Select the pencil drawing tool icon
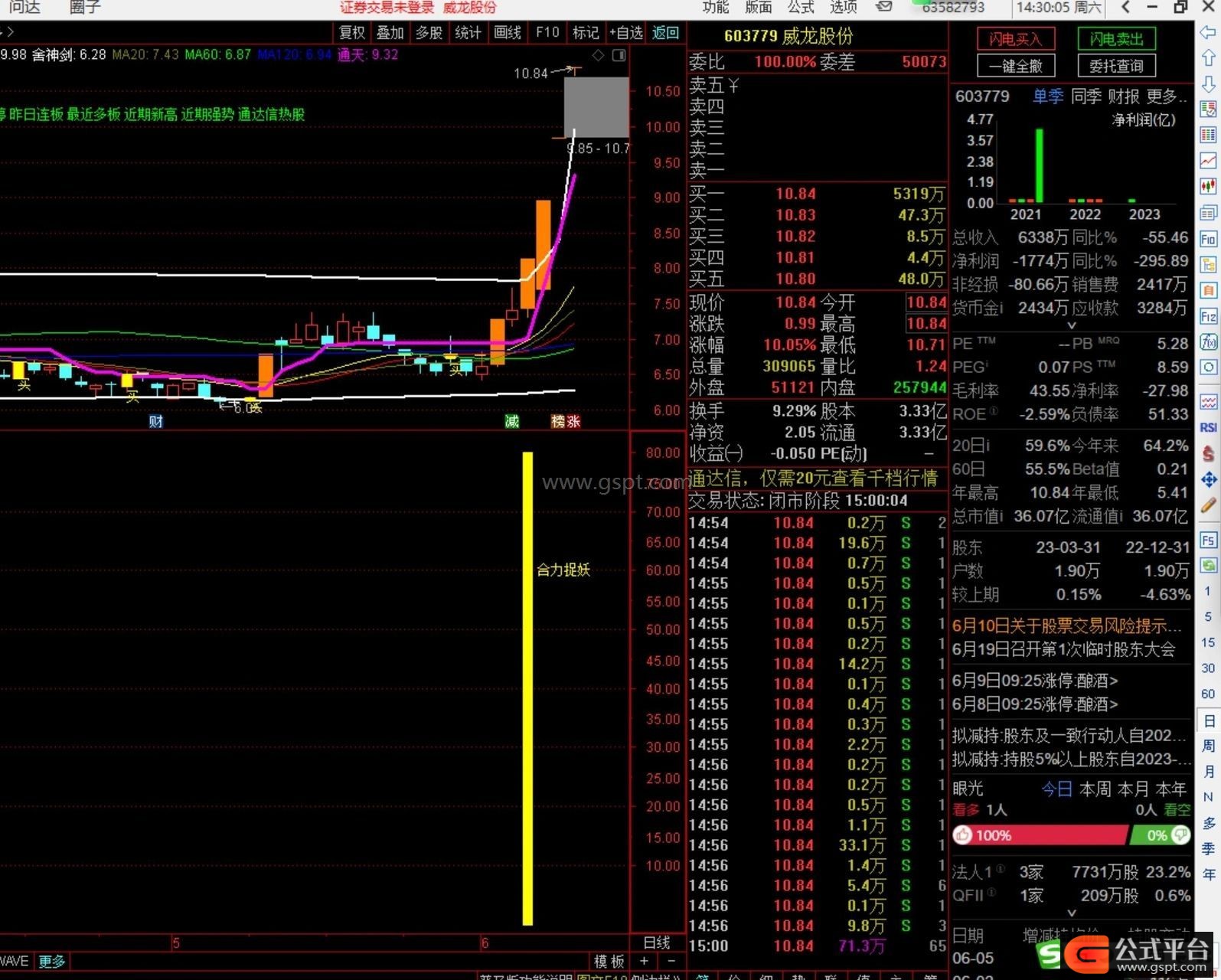The height and width of the screenshot is (980, 1221). (x=1208, y=505)
